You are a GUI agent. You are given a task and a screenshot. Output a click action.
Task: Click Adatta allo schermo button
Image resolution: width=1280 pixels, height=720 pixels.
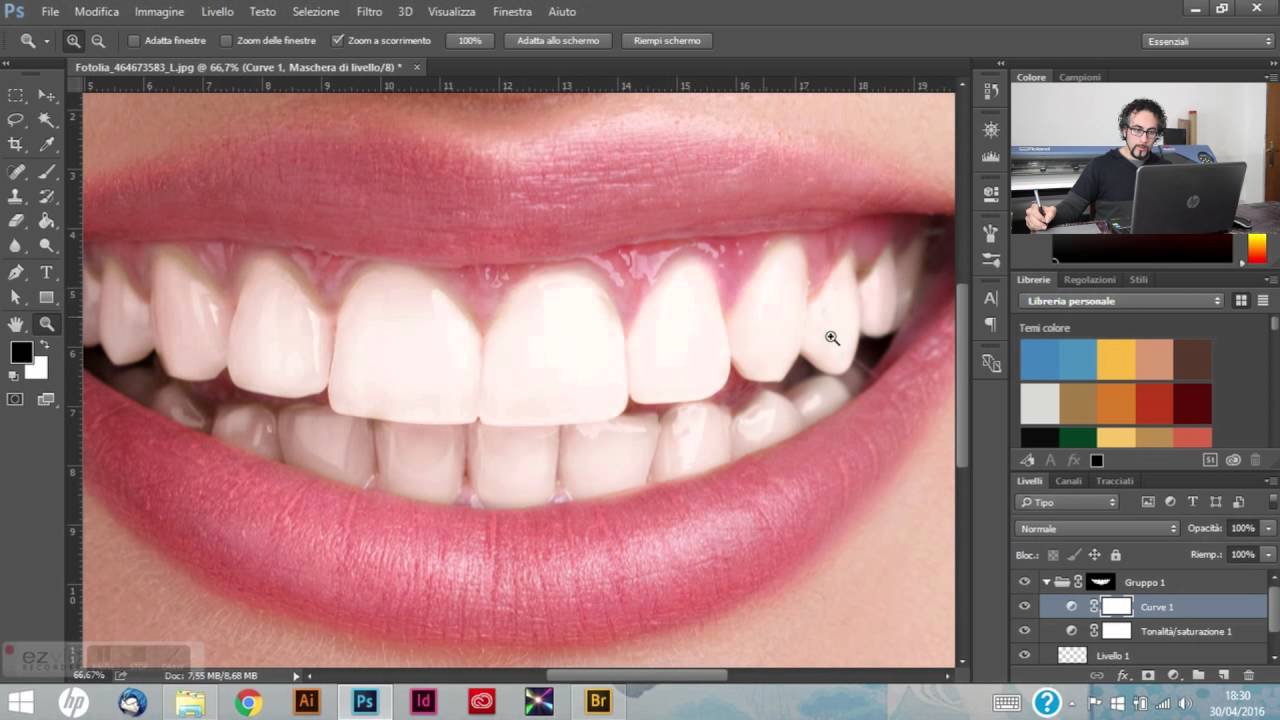click(558, 41)
